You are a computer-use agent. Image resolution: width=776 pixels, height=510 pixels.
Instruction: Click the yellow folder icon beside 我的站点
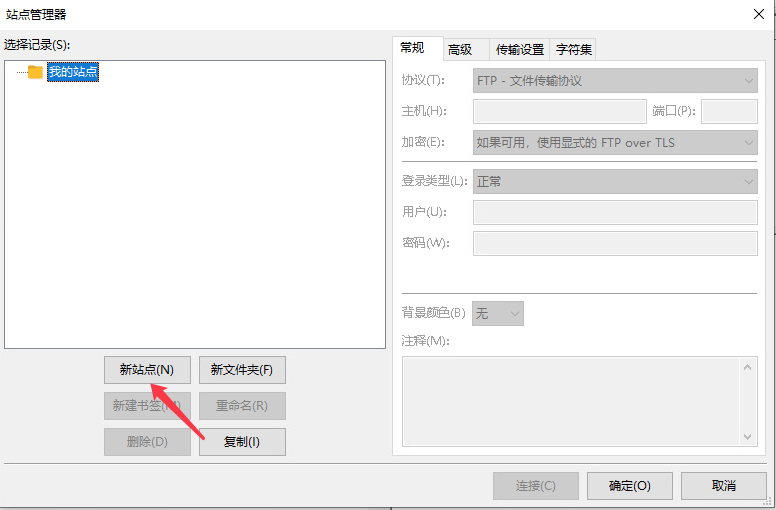point(35,72)
